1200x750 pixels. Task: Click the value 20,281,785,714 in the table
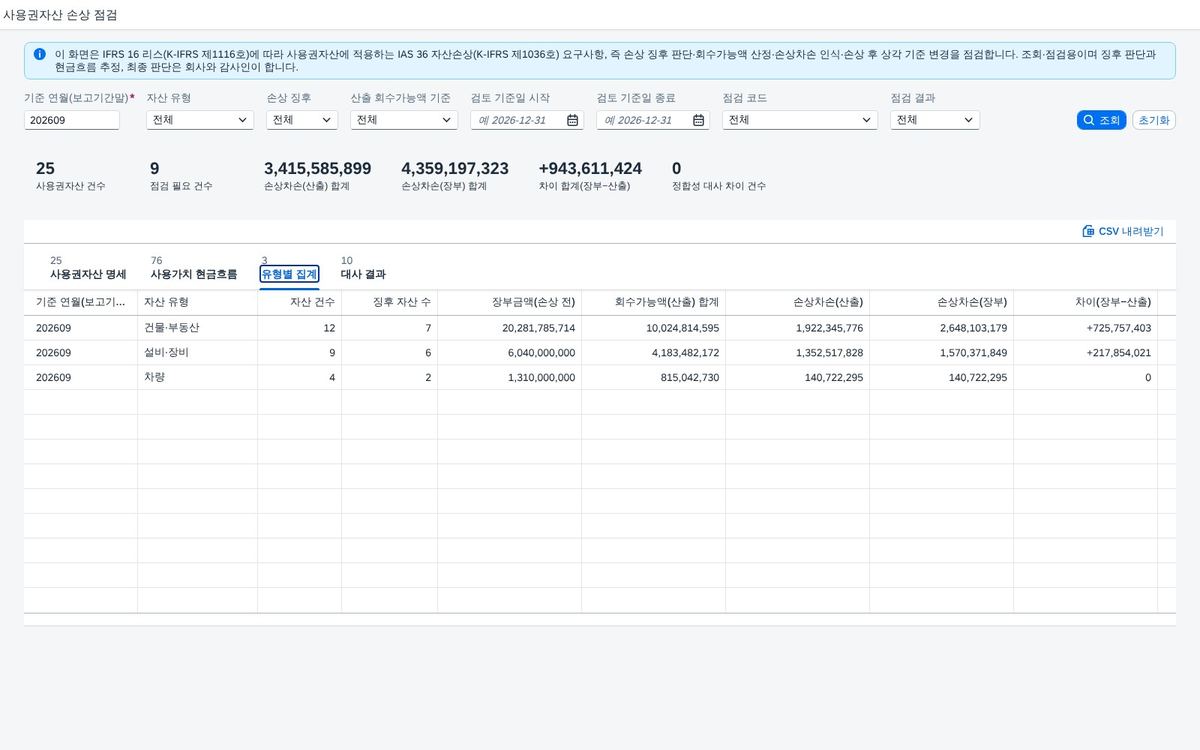pos(539,328)
